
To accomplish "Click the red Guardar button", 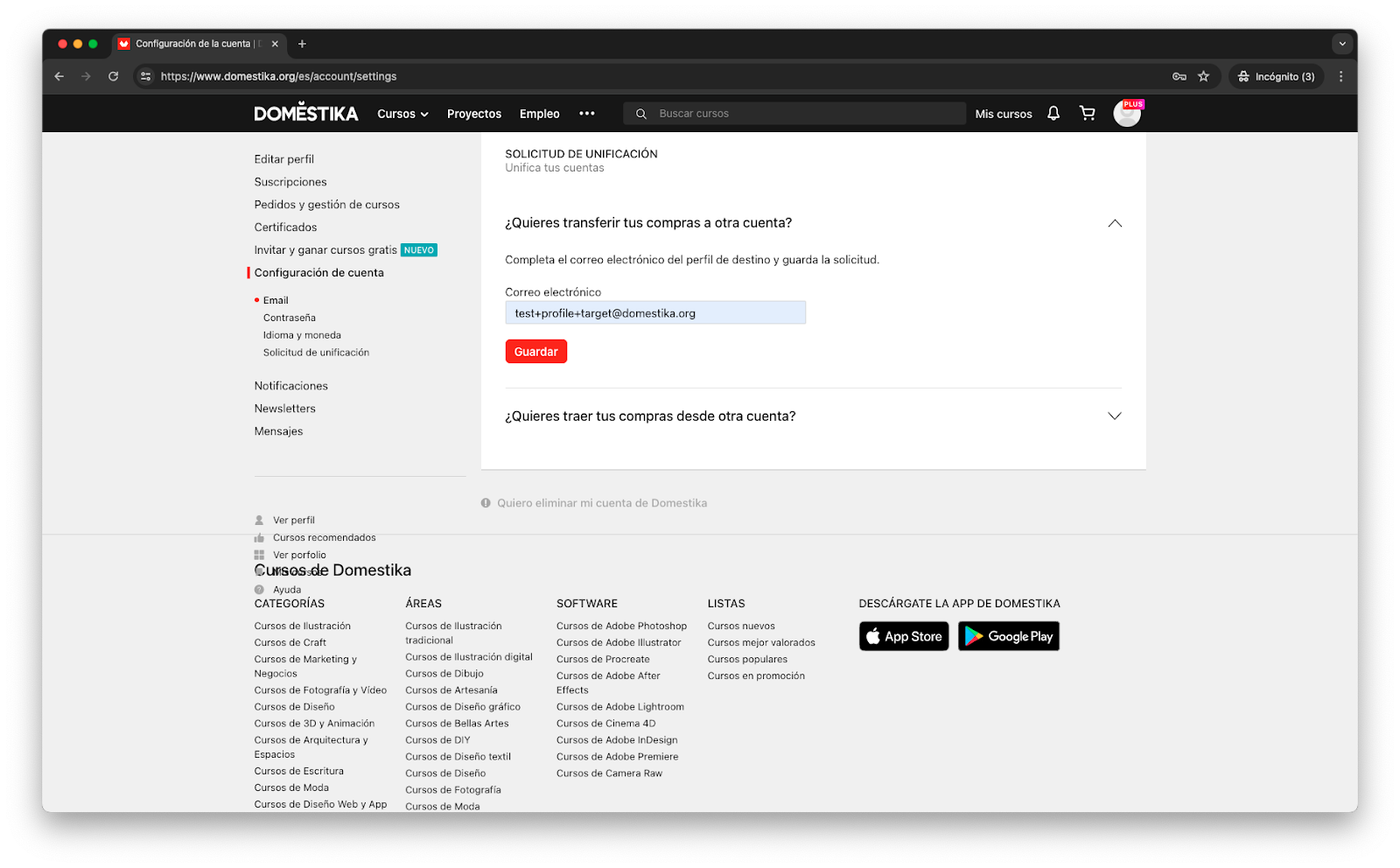I will tap(536, 352).
